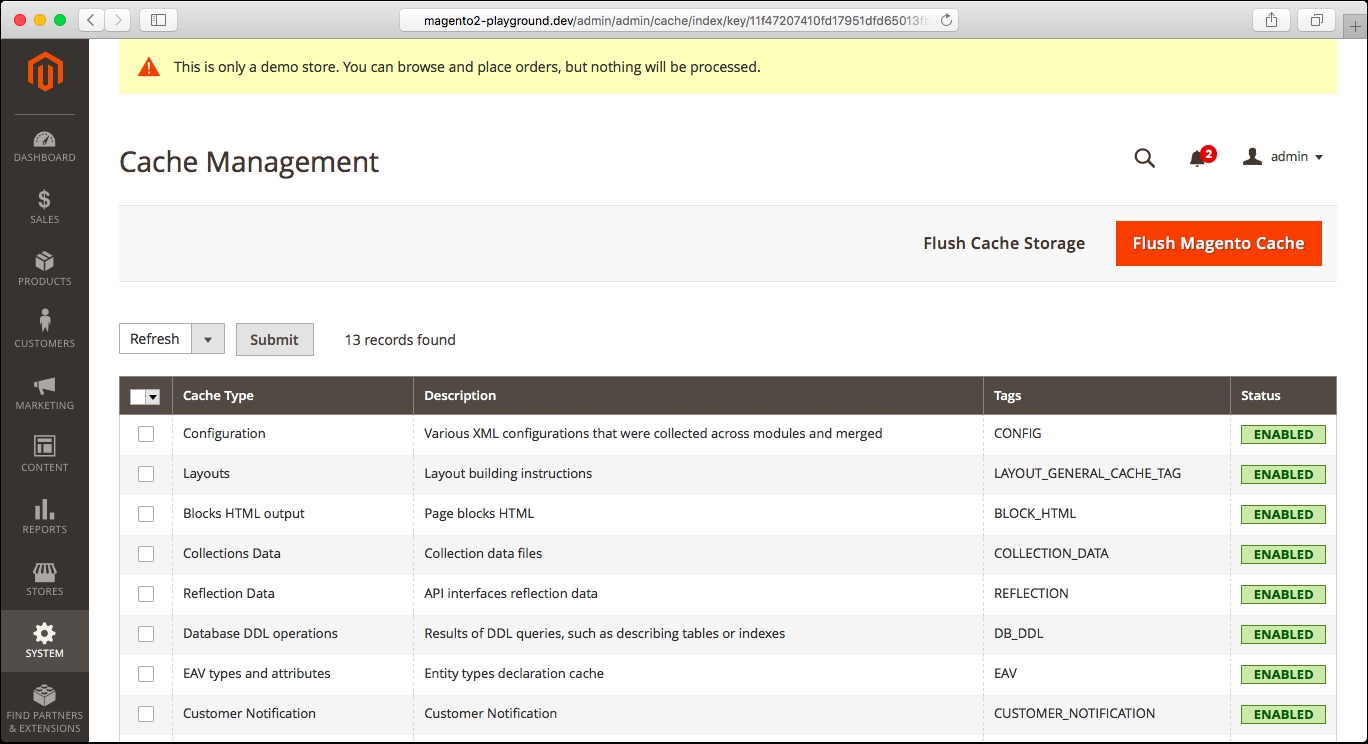Tick the EAV types and attributes checkbox

[146, 674]
